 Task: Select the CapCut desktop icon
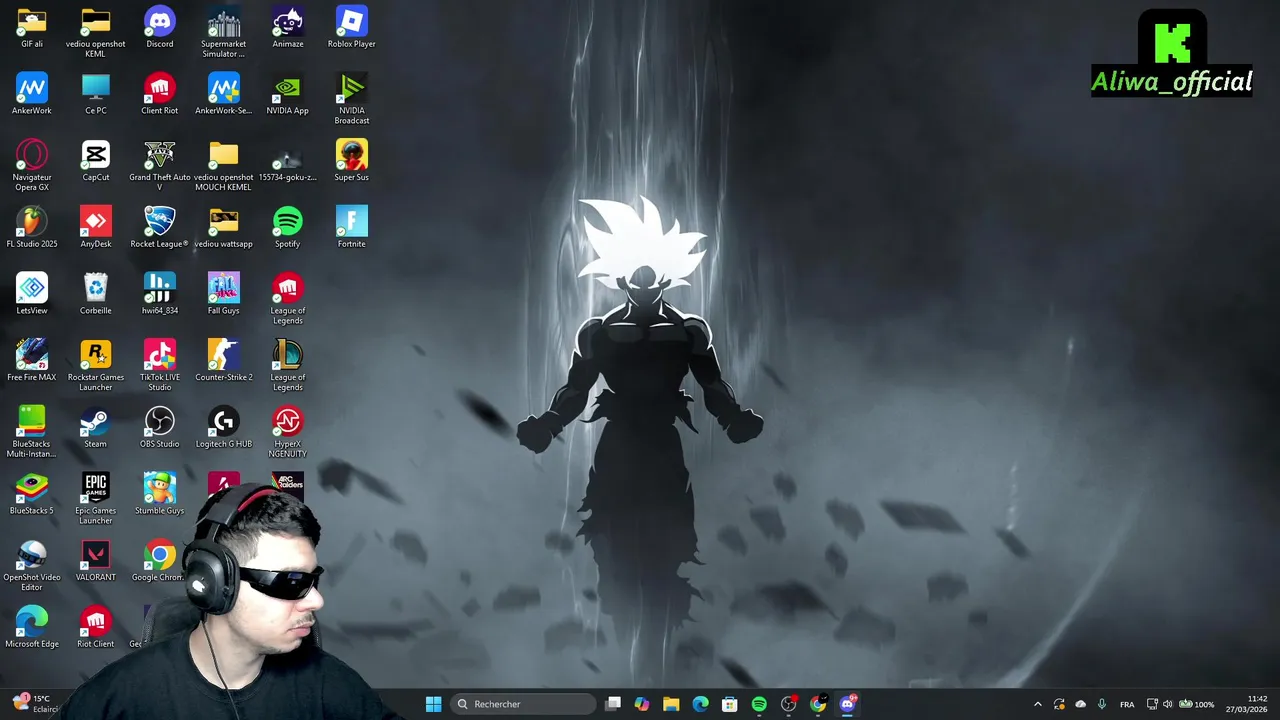pos(96,161)
